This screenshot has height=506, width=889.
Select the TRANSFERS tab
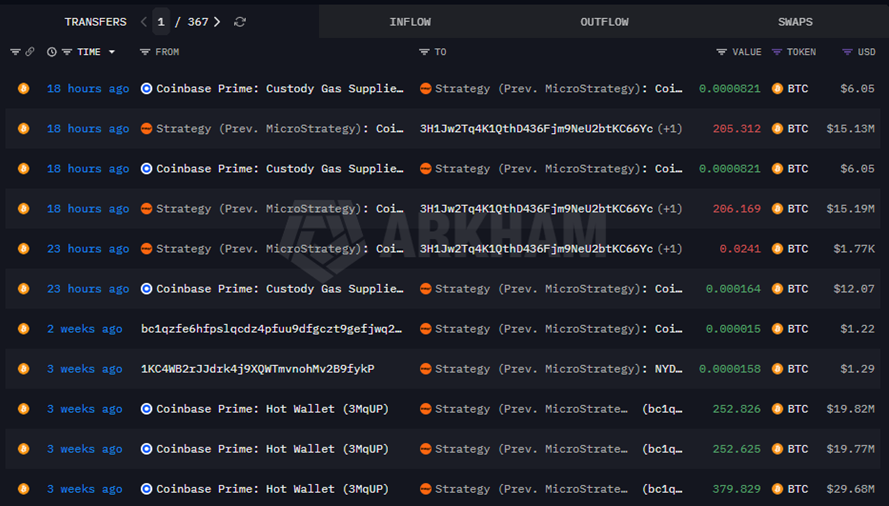95,22
